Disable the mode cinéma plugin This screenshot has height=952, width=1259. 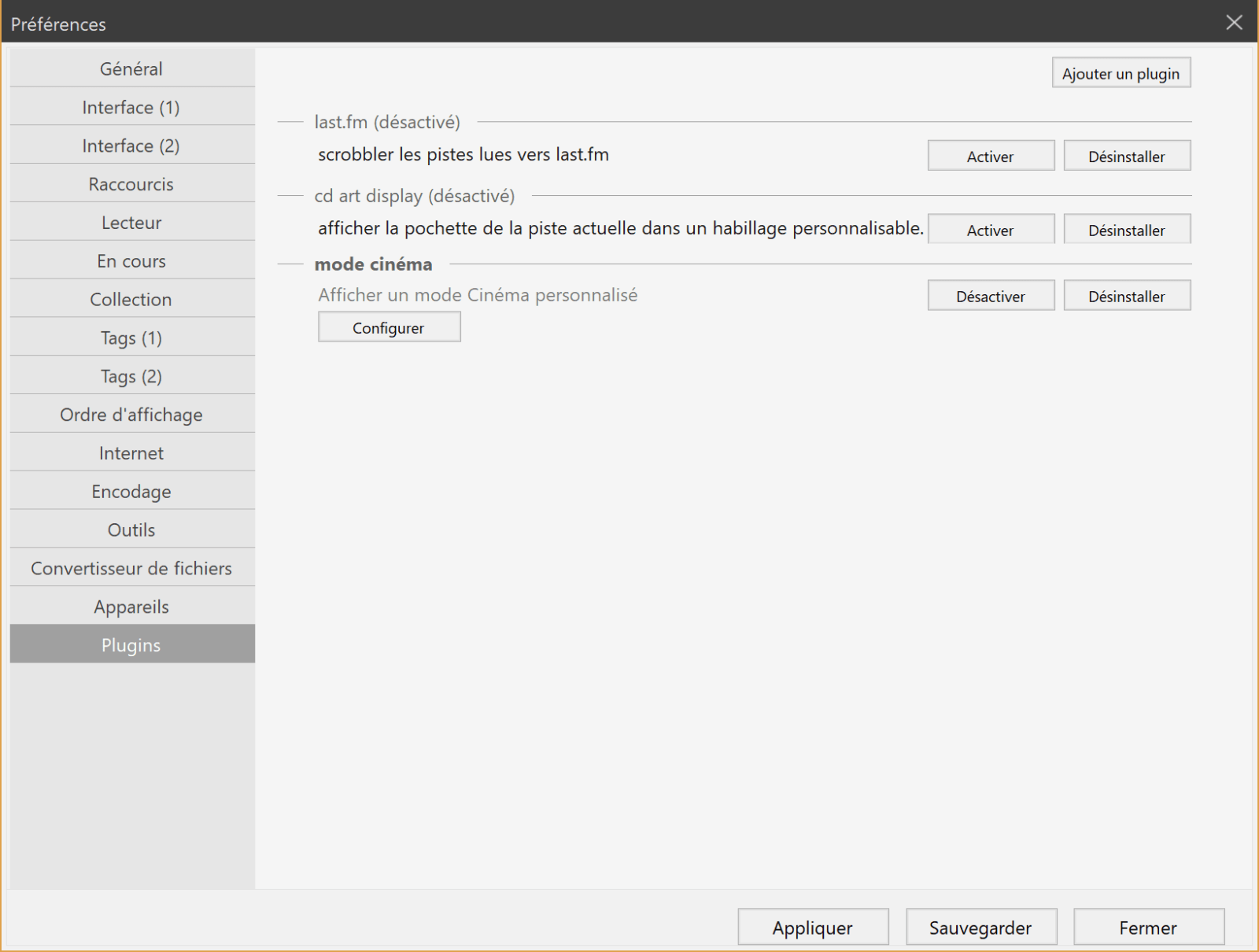991,295
